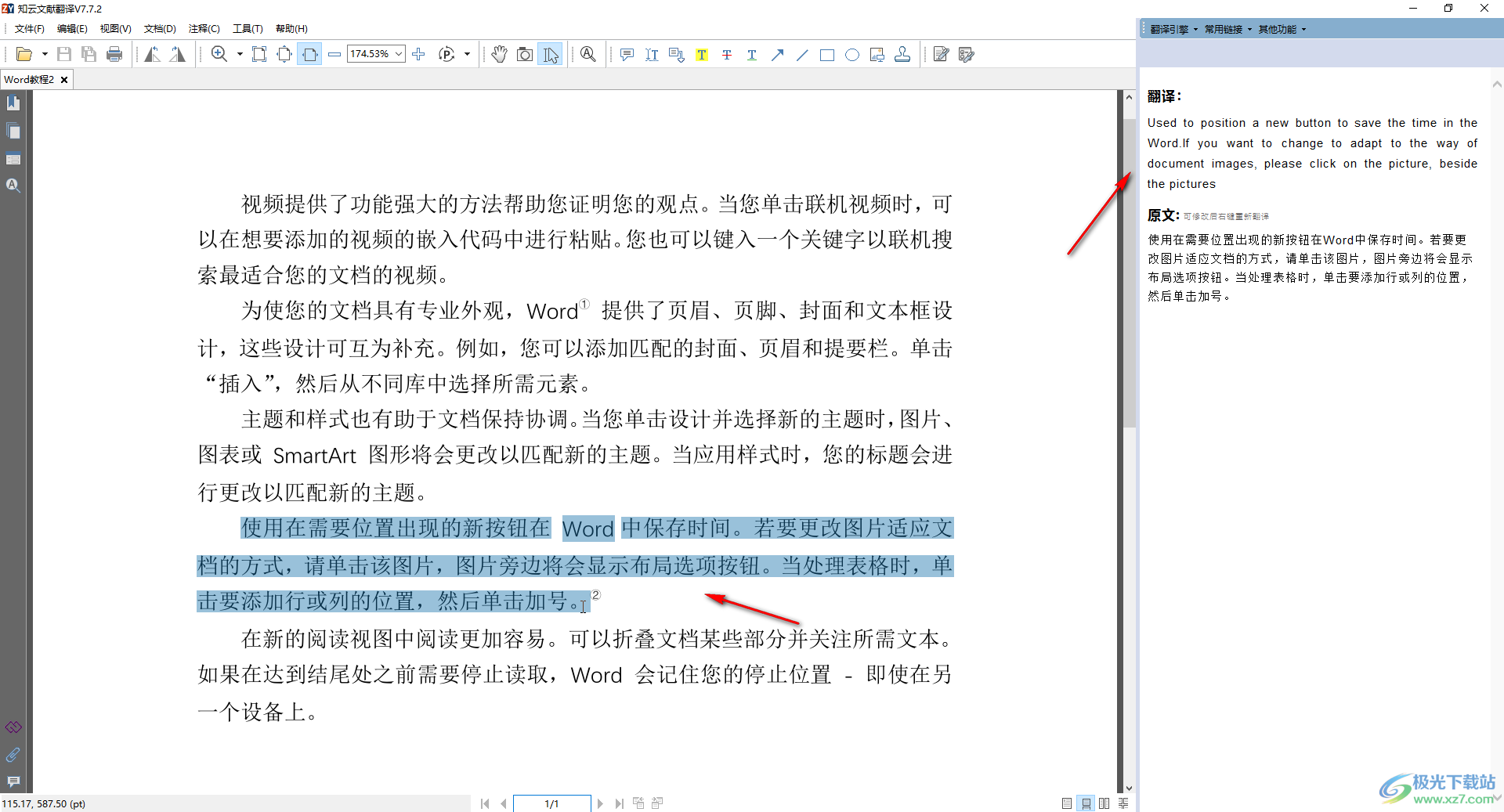The width and height of the screenshot is (1504, 812).
Task: Set view to actual size
Action: (x=259, y=54)
